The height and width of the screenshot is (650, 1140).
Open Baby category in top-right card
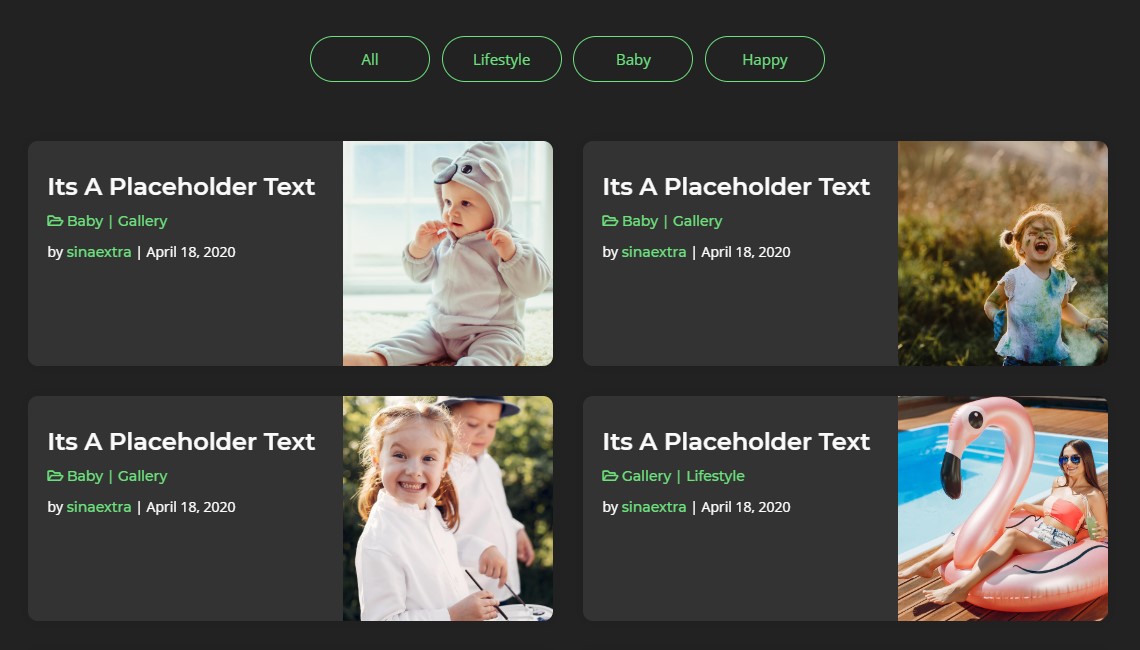pos(640,221)
